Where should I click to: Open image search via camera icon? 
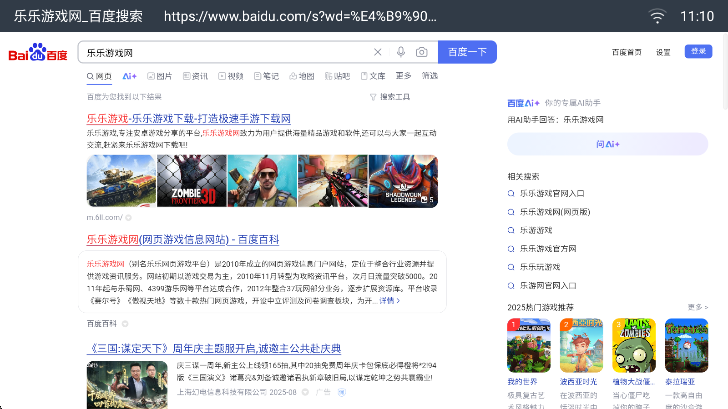click(x=422, y=52)
